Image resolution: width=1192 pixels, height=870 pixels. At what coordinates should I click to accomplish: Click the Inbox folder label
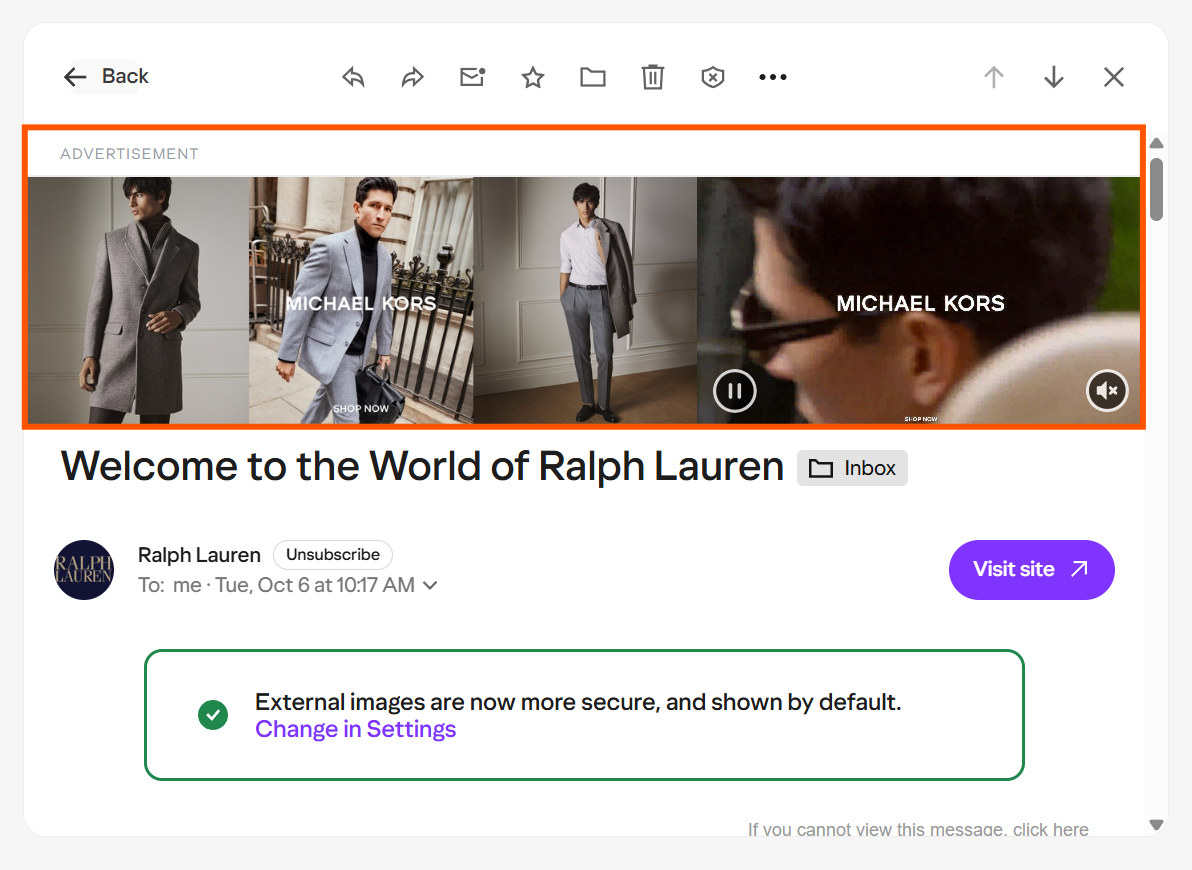pos(852,468)
